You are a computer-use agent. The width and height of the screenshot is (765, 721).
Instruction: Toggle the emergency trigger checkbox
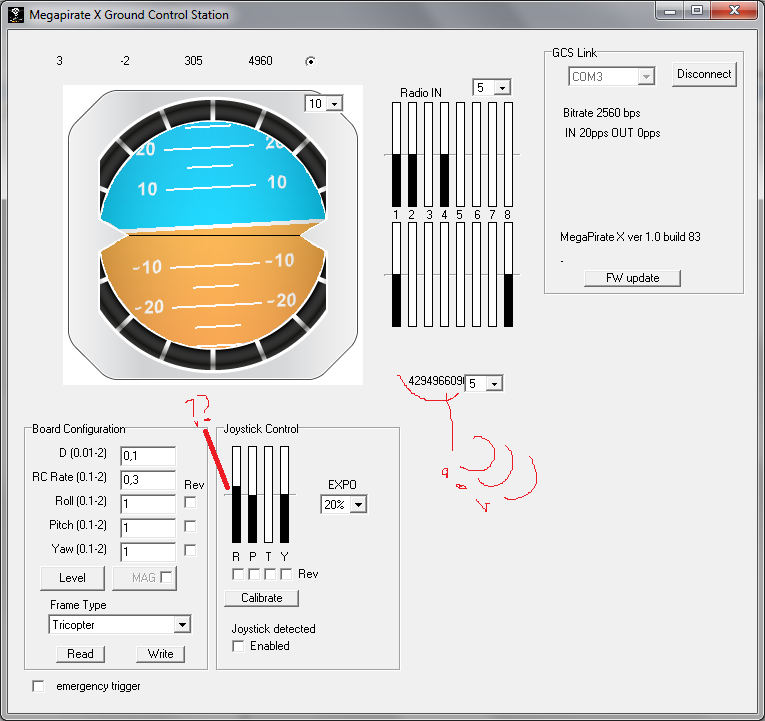pos(39,686)
